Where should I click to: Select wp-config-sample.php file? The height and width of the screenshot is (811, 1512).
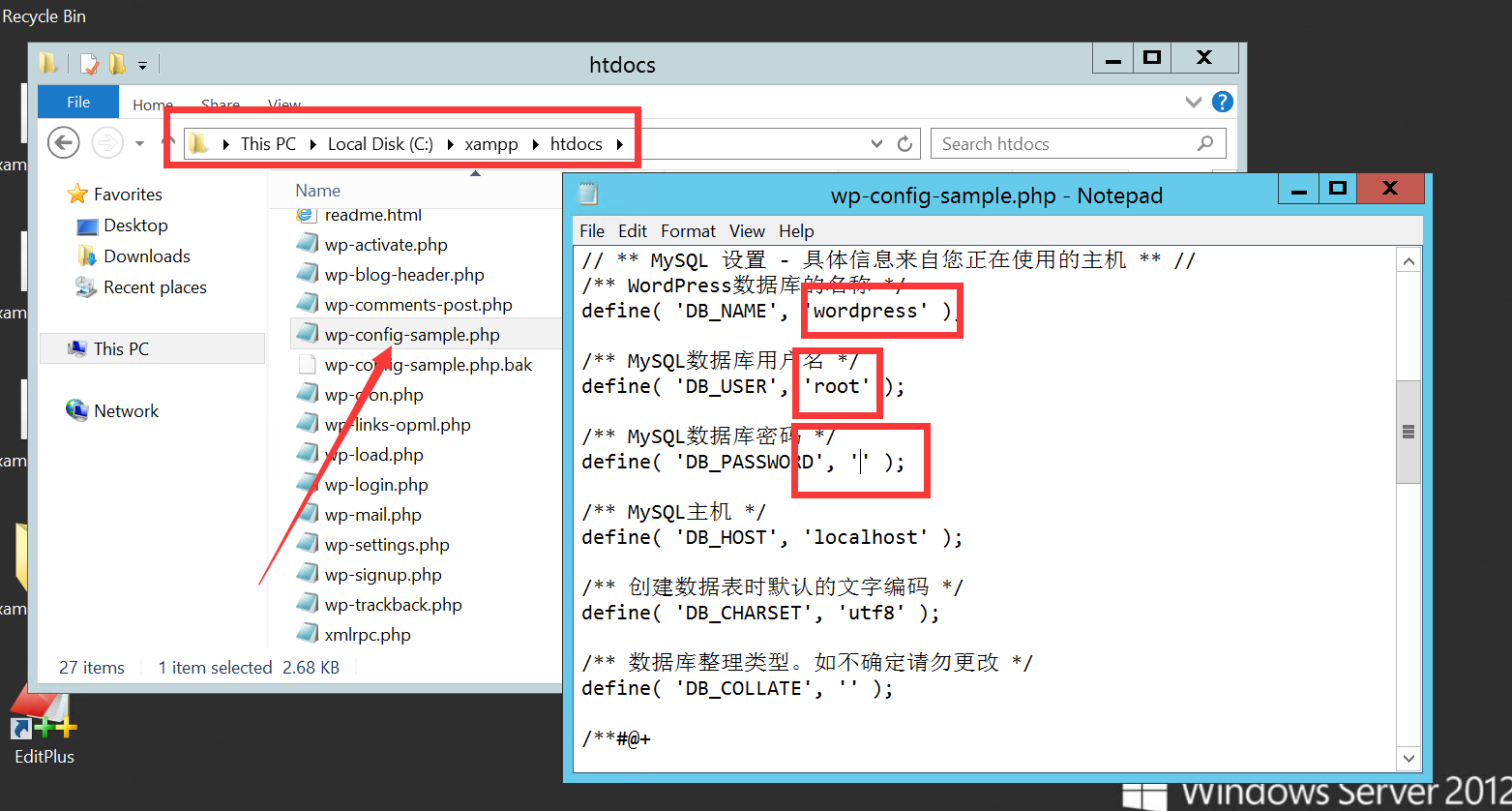pos(412,335)
